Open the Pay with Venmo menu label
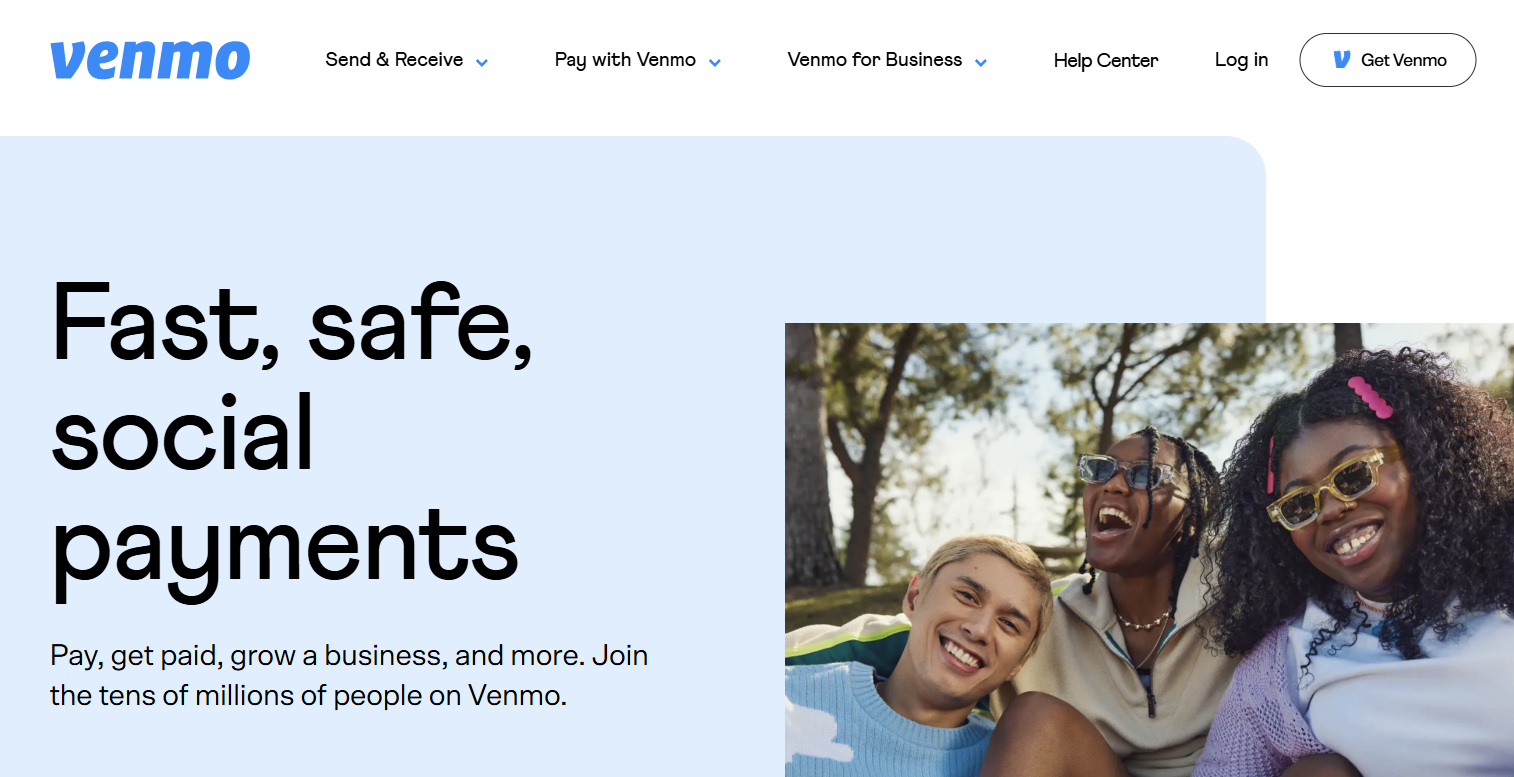This screenshot has width=1514, height=777. (625, 60)
